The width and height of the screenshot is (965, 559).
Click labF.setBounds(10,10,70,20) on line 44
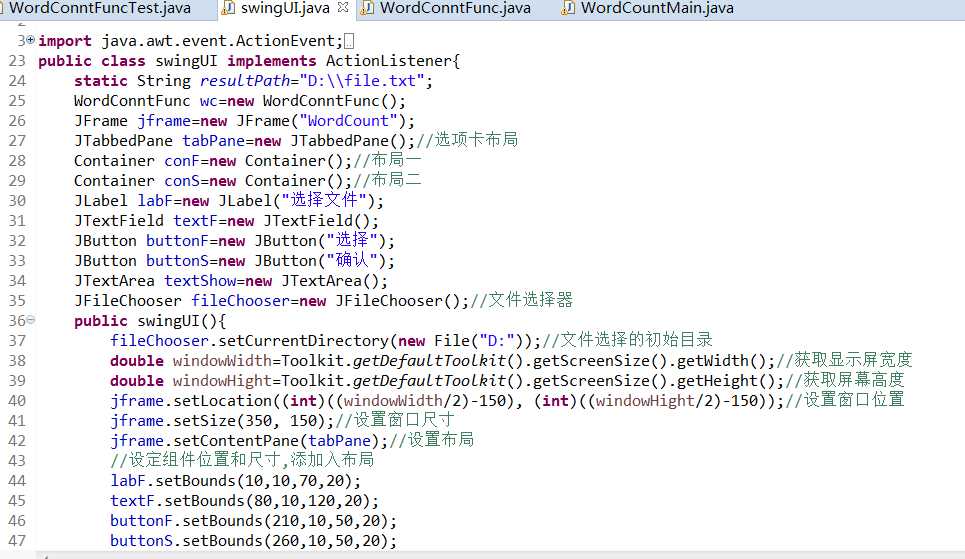click(235, 481)
